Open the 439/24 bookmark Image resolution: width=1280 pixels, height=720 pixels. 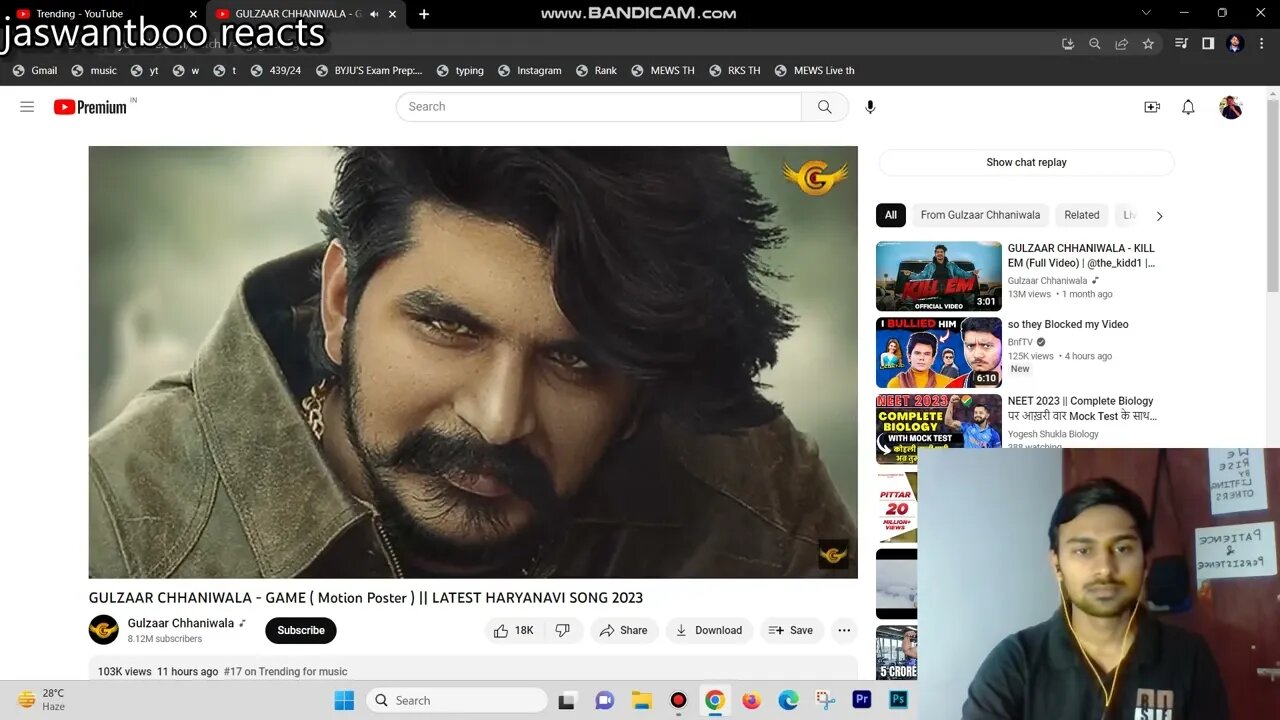(276, 71)
